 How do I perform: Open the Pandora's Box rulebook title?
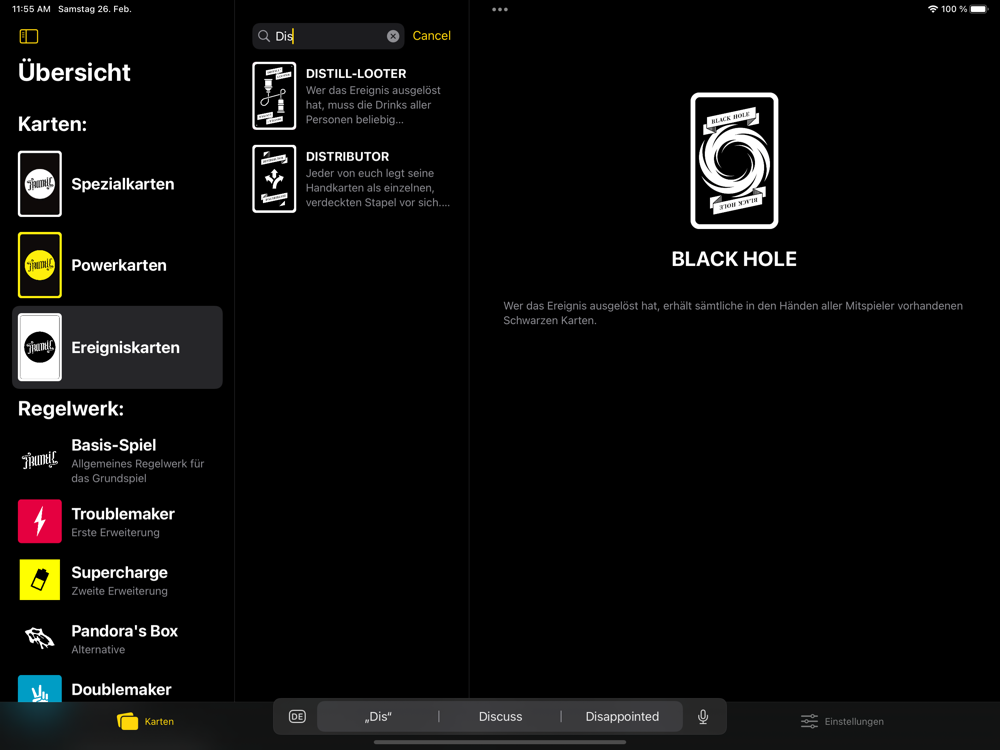click(124, 631)
